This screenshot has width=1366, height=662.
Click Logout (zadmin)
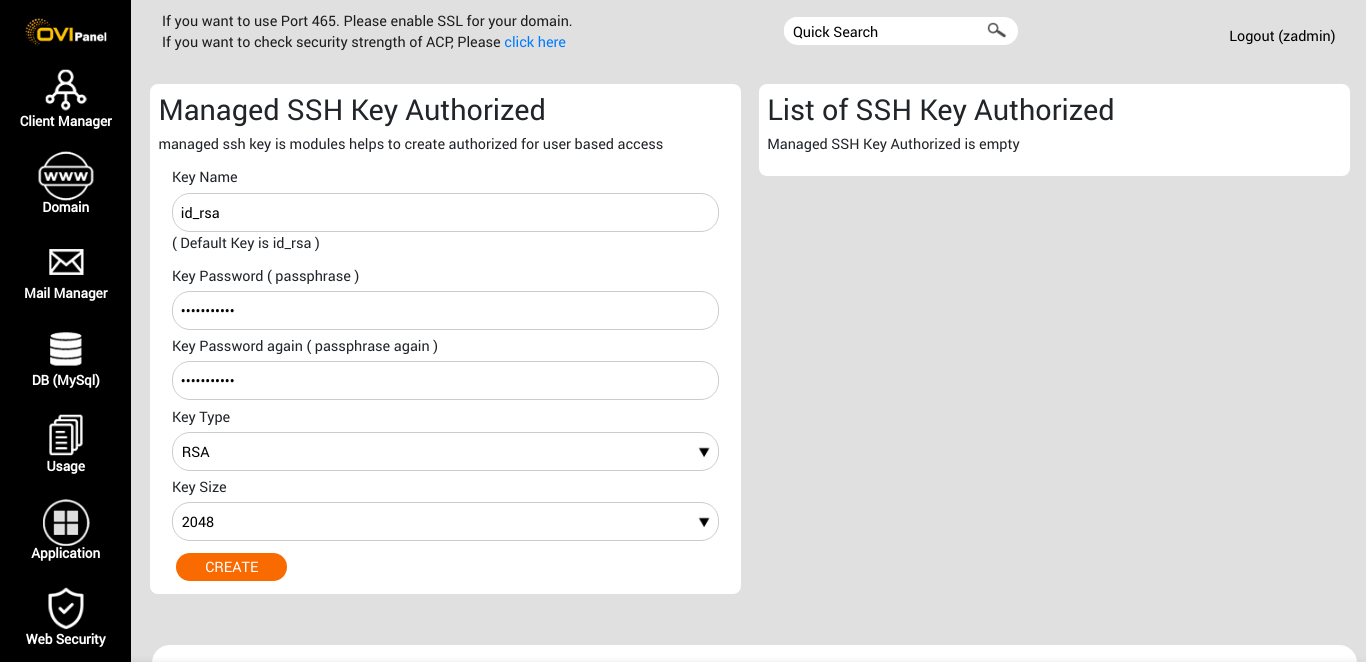[x=1281, y=36]
